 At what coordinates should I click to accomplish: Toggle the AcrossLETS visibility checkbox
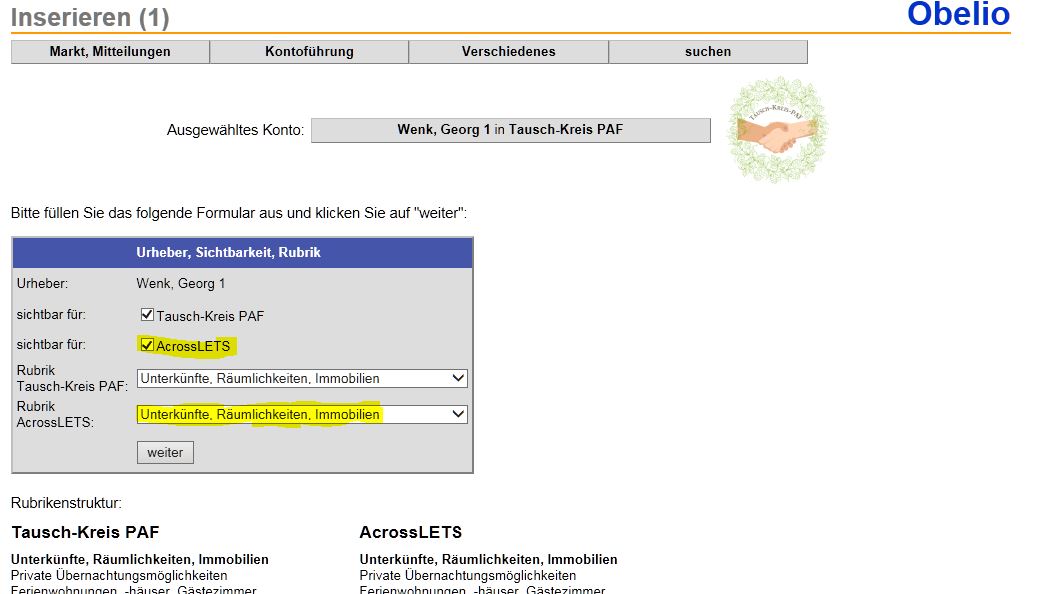tap(147, 346)
